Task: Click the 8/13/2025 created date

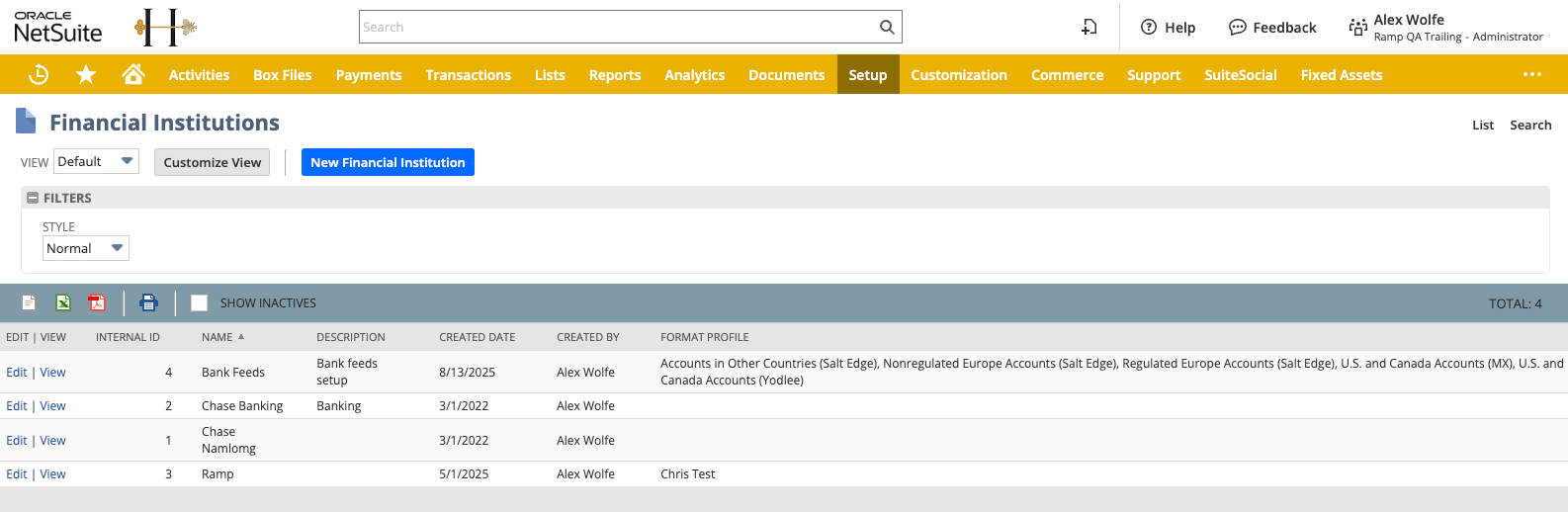Action: coord(468,373)
